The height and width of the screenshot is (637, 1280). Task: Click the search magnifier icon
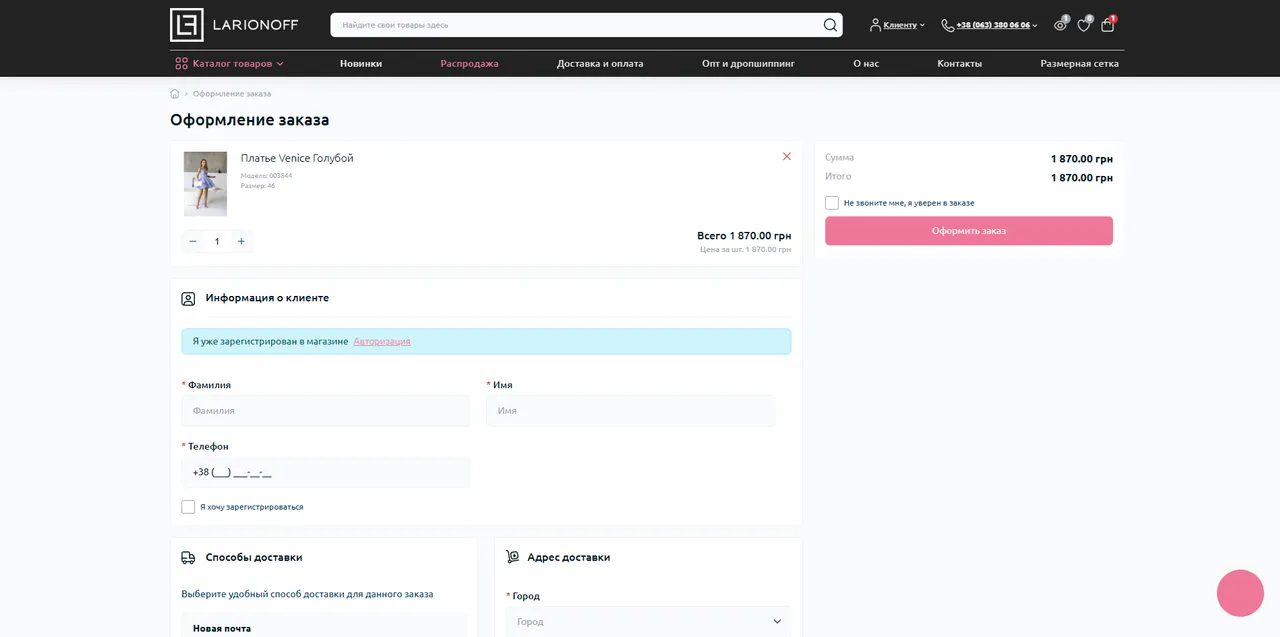830,25
